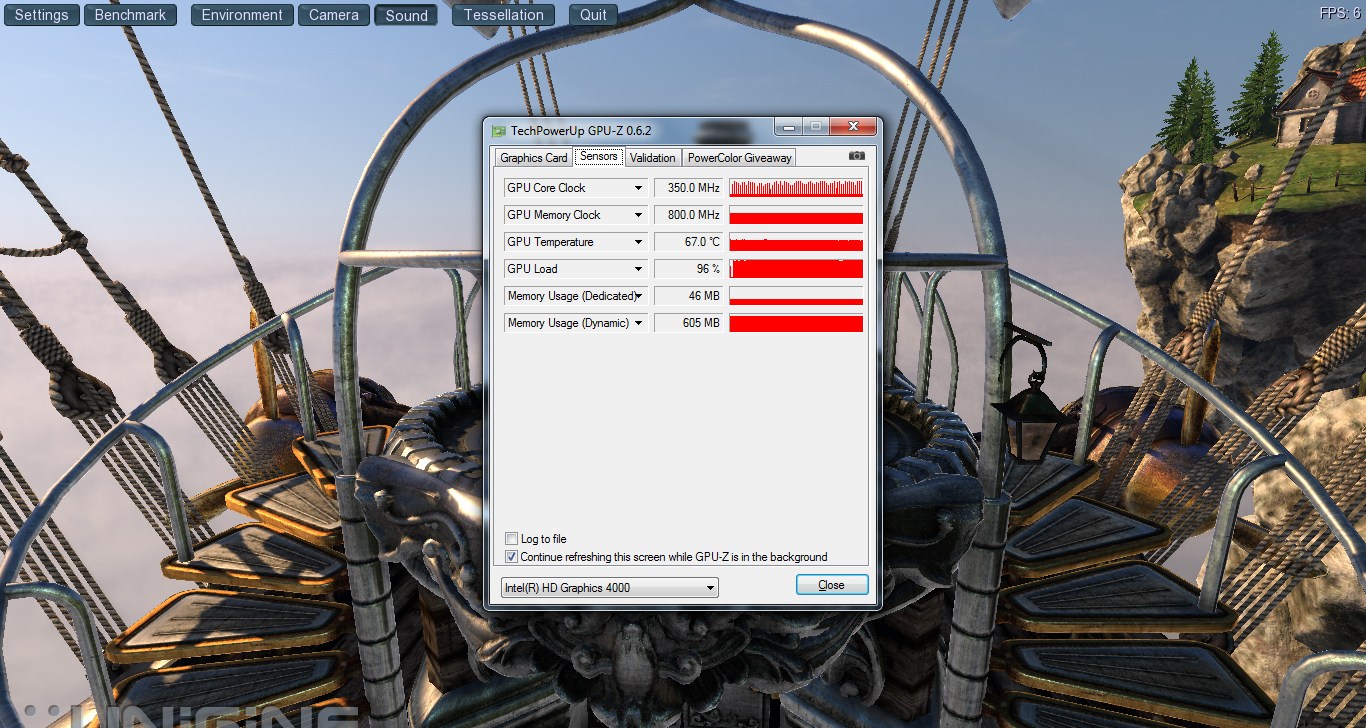Click the Memory Usage (Dynamic) history graph
This screenshot has width=1366, height=728.
click(x=796, y=323)
